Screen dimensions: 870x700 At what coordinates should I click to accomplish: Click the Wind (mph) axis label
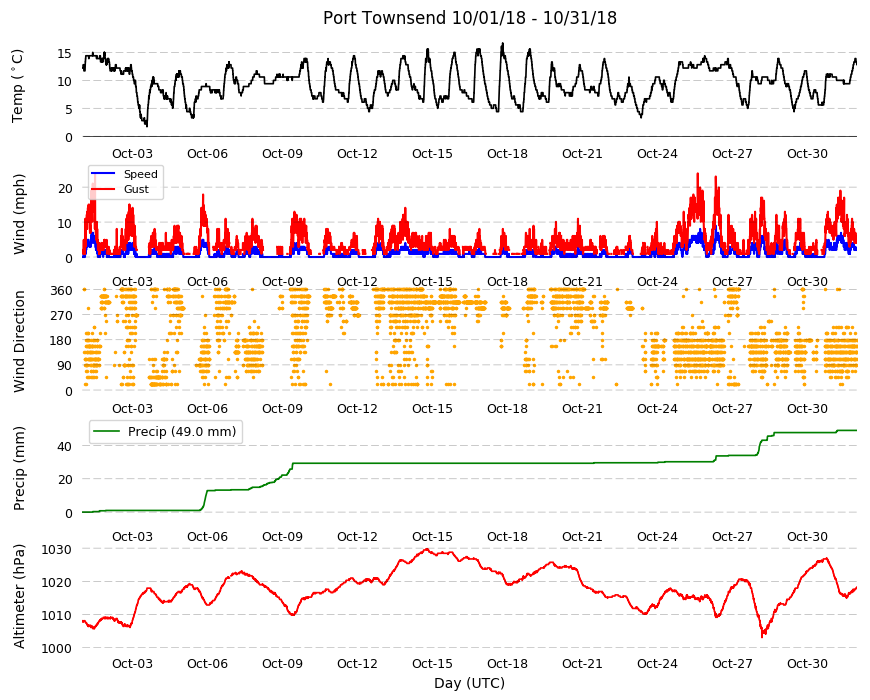pos(19,214)
